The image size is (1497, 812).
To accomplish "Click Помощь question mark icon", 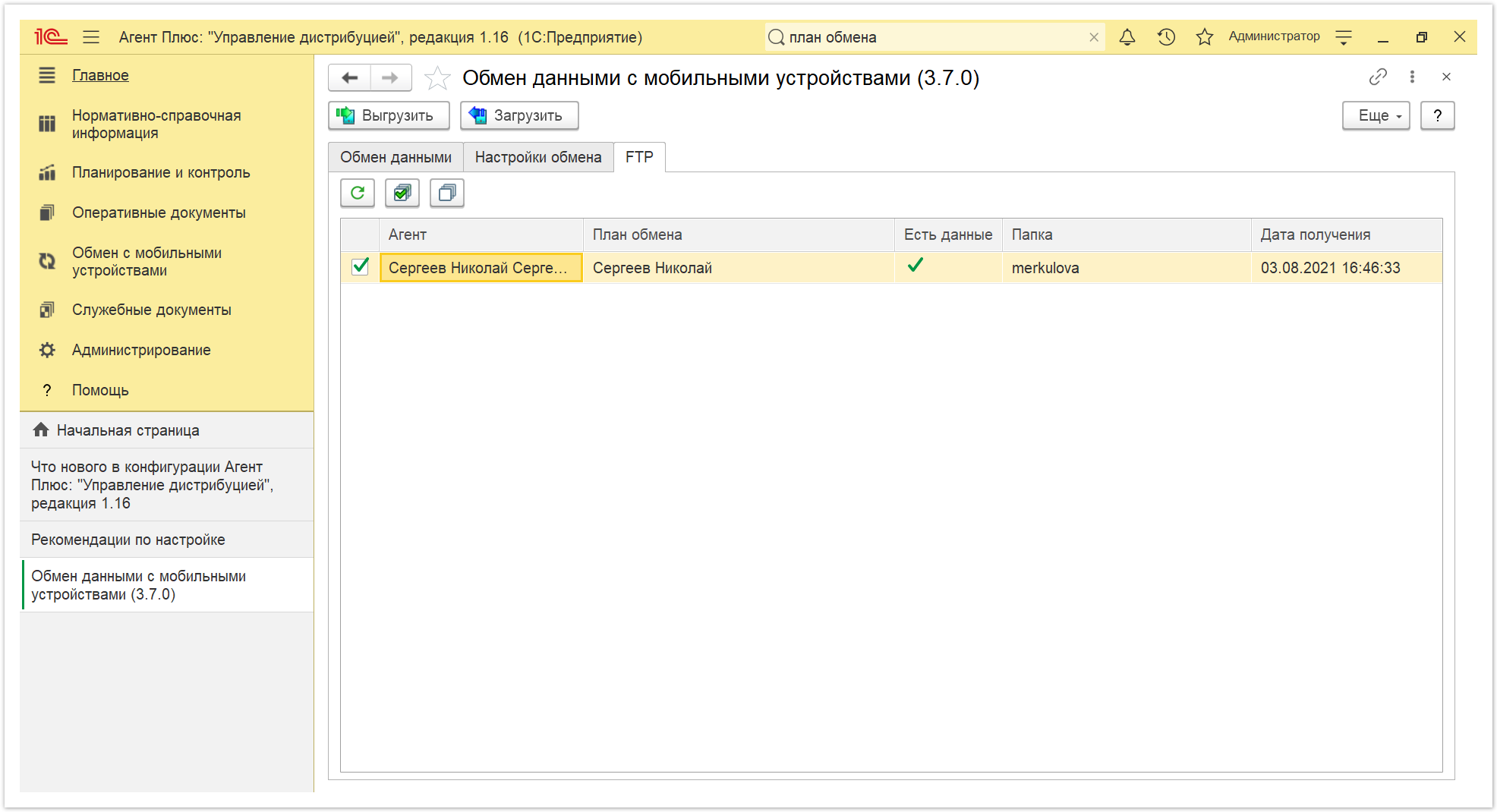I will tap(47, 390).
